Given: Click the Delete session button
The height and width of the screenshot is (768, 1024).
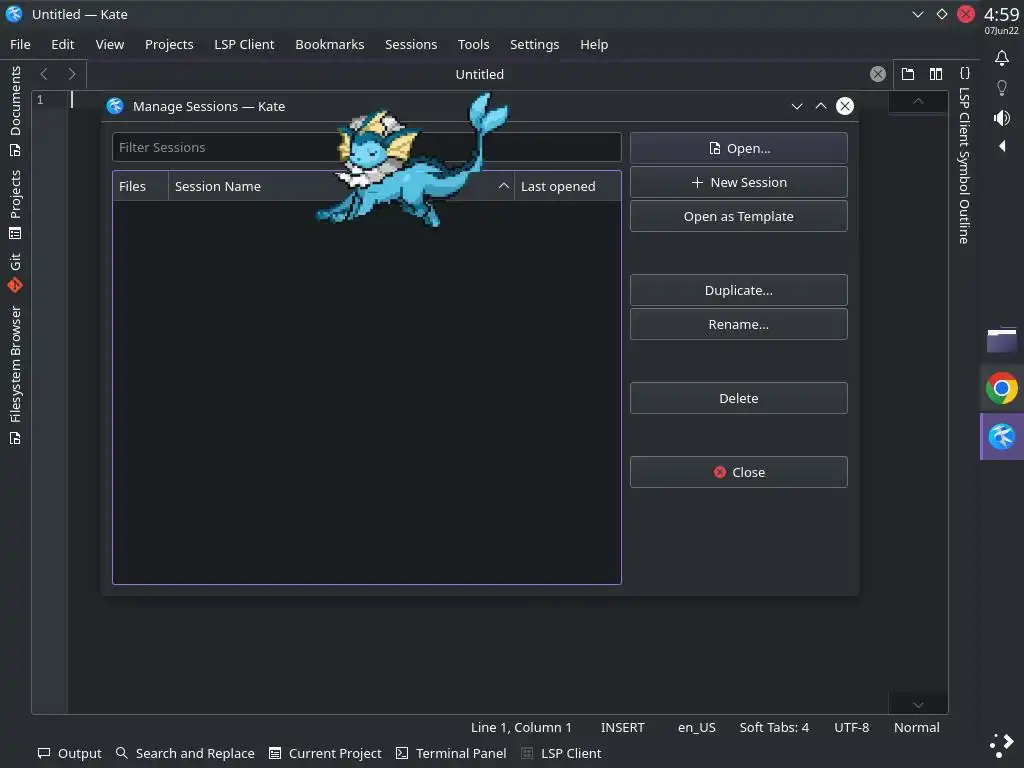Looking at the screenshot, I should pos(739,398).
